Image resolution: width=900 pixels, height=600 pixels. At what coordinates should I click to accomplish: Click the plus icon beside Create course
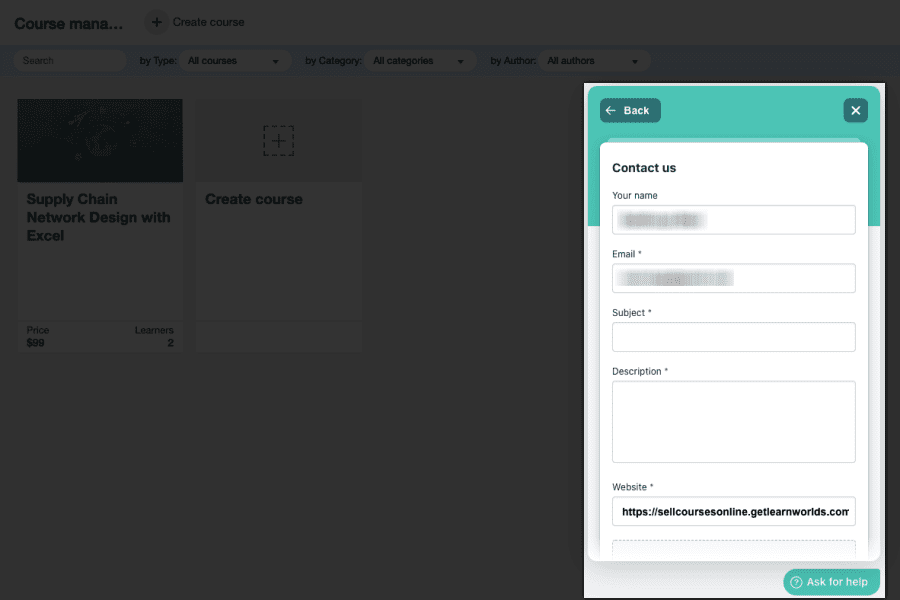(x=156, y=22)
